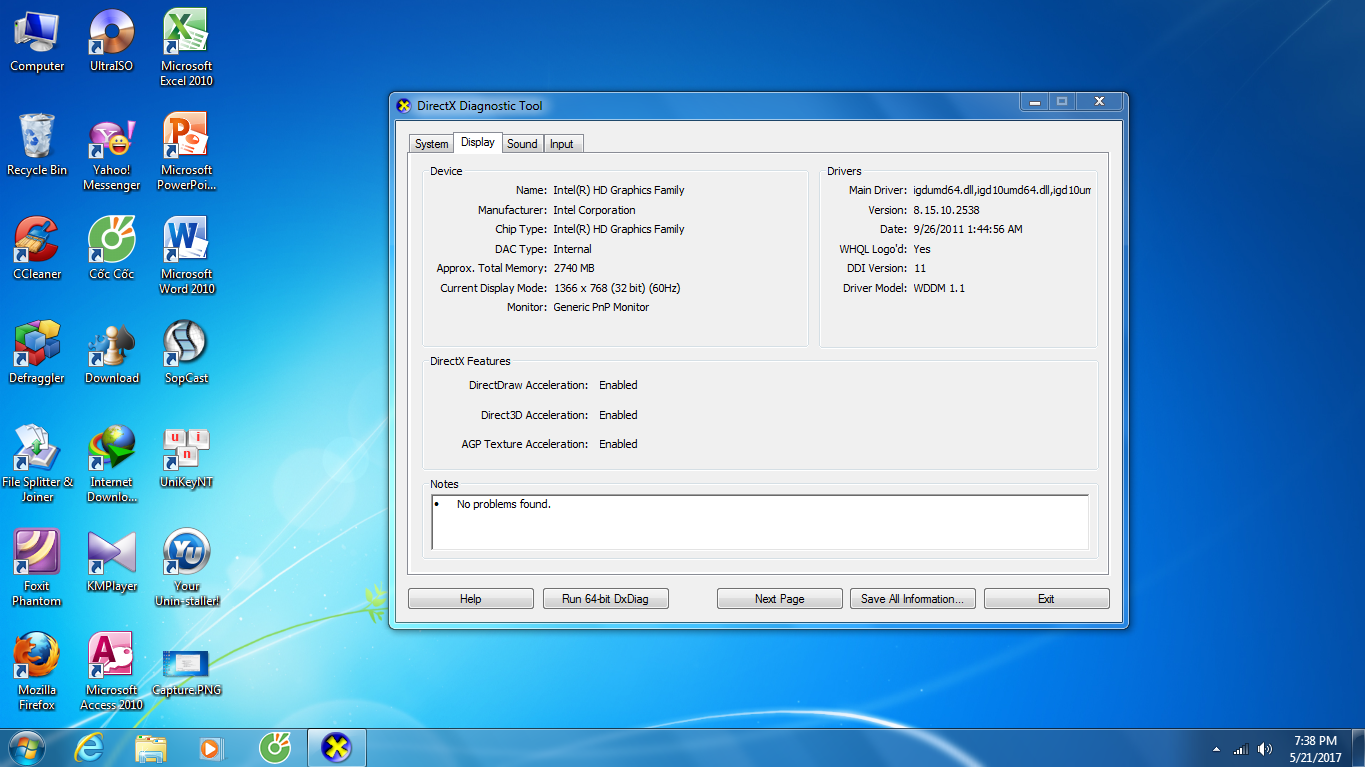Click Run 64-bit DxDiag button

(x=605, y=599)
